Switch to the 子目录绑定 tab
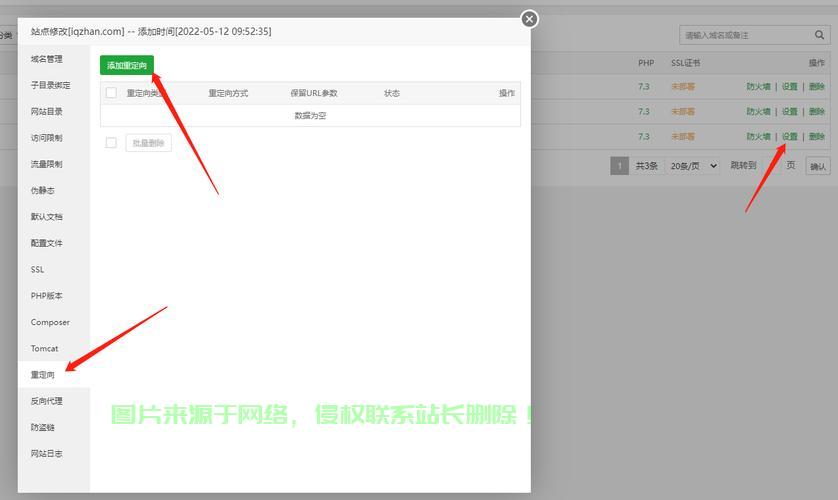 pos(50,86)
